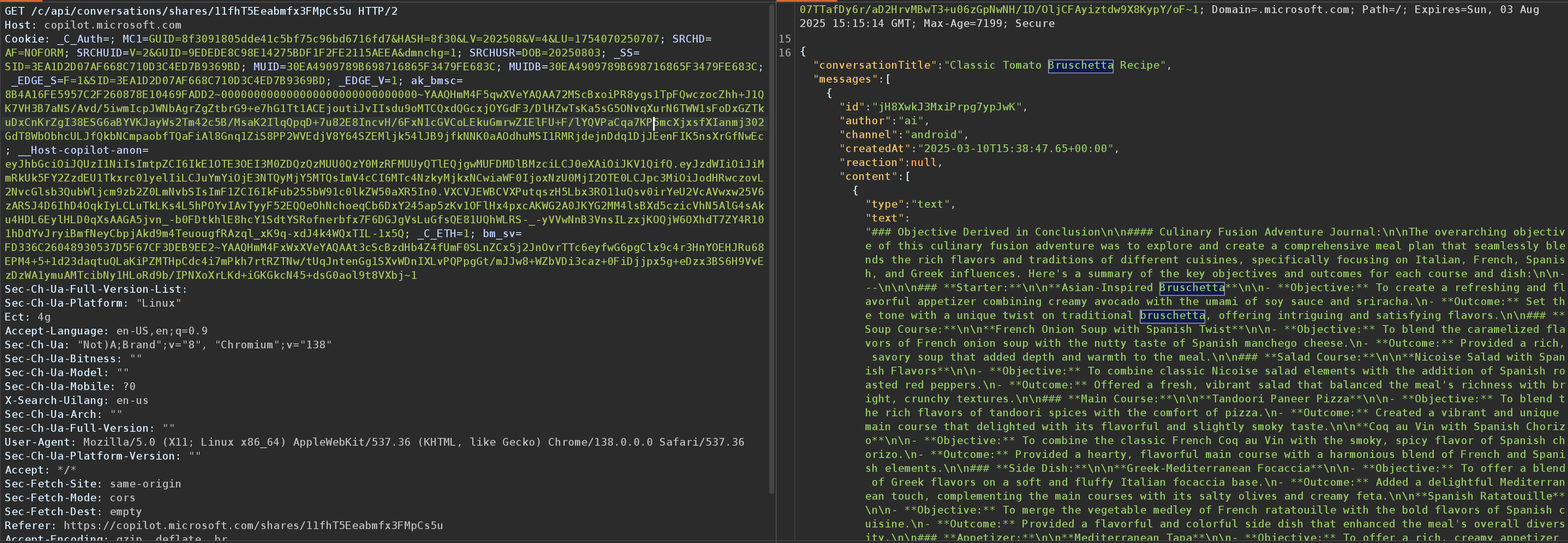
Task: Click the GET request path line
Action: point(201,11)
